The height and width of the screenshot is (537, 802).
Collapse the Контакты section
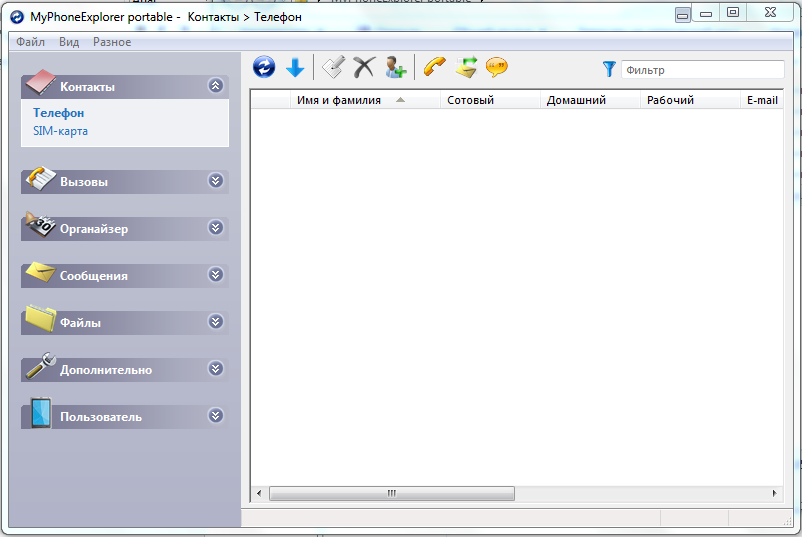pyautogui.click(x=215, y=86)
